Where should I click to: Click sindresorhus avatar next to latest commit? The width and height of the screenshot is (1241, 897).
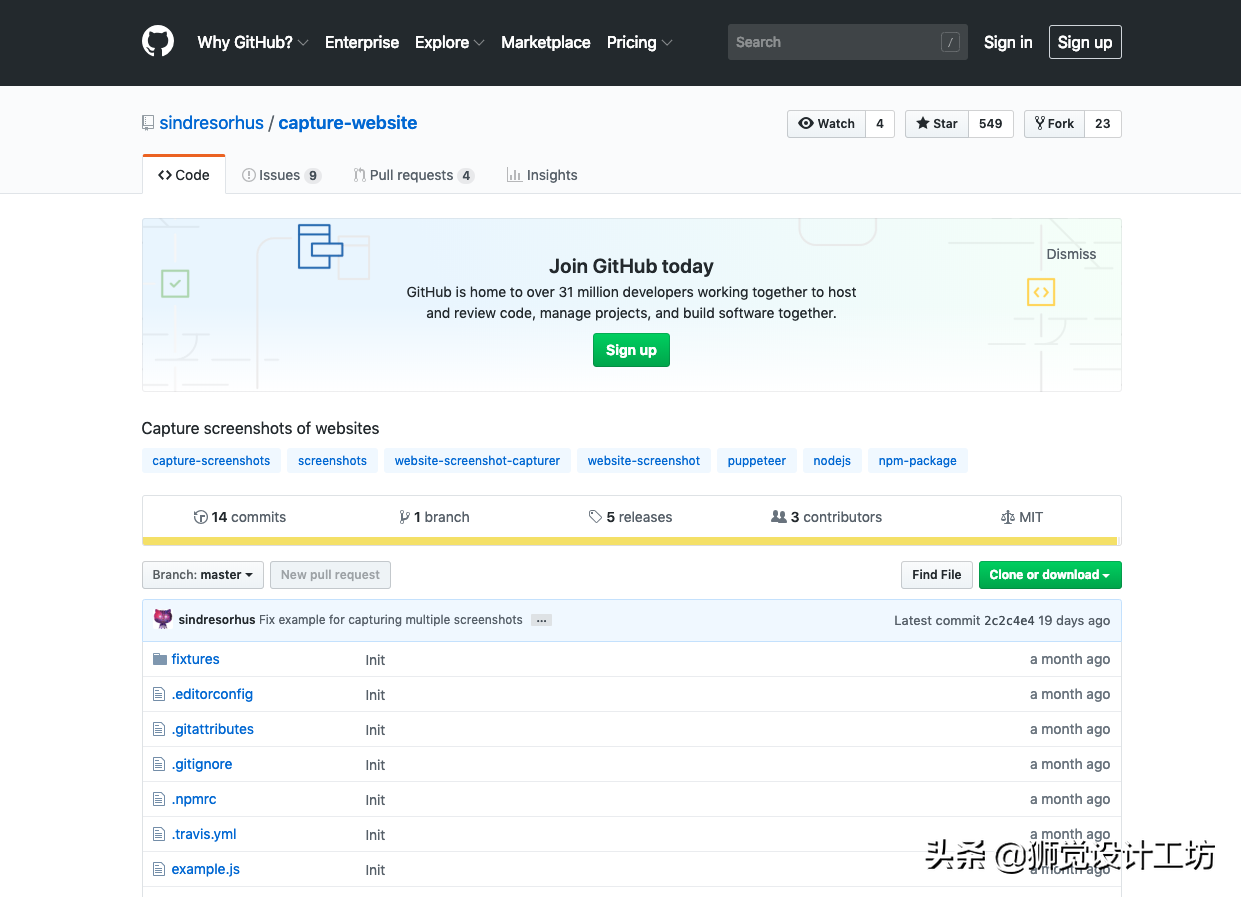163,619
